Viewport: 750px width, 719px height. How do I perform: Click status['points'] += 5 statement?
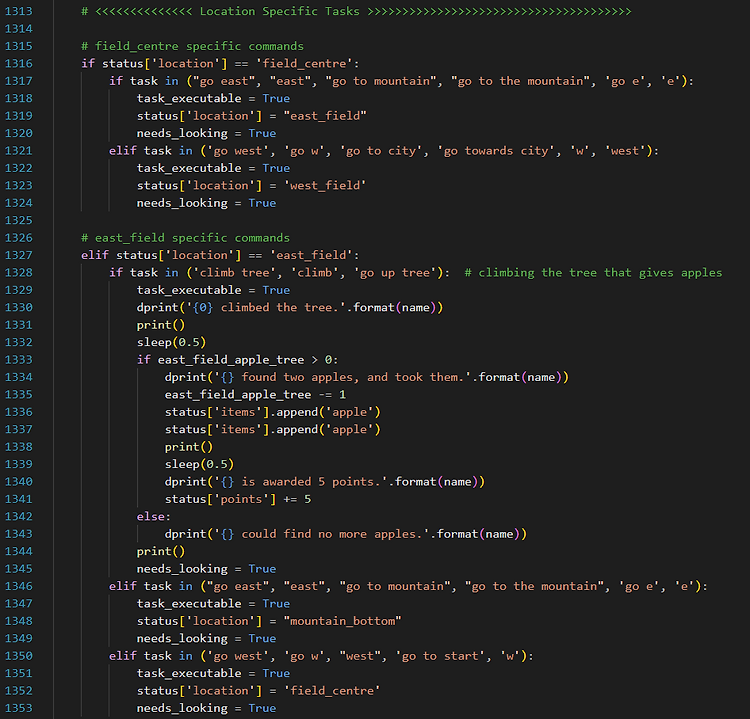point(238,499)
